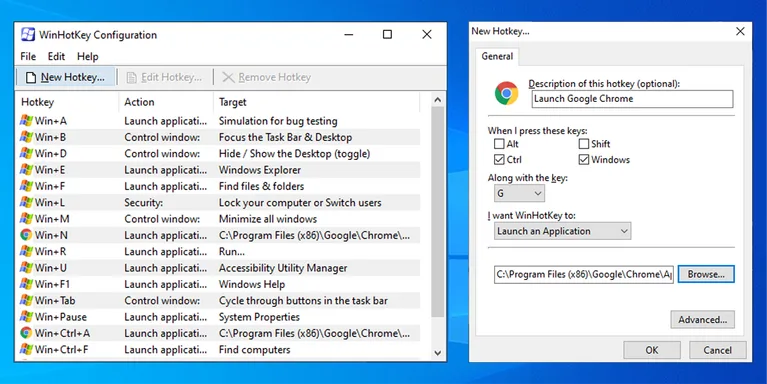Click the Windows flag icon beside Win+D

pyautogui.click(x=26, y=154)
